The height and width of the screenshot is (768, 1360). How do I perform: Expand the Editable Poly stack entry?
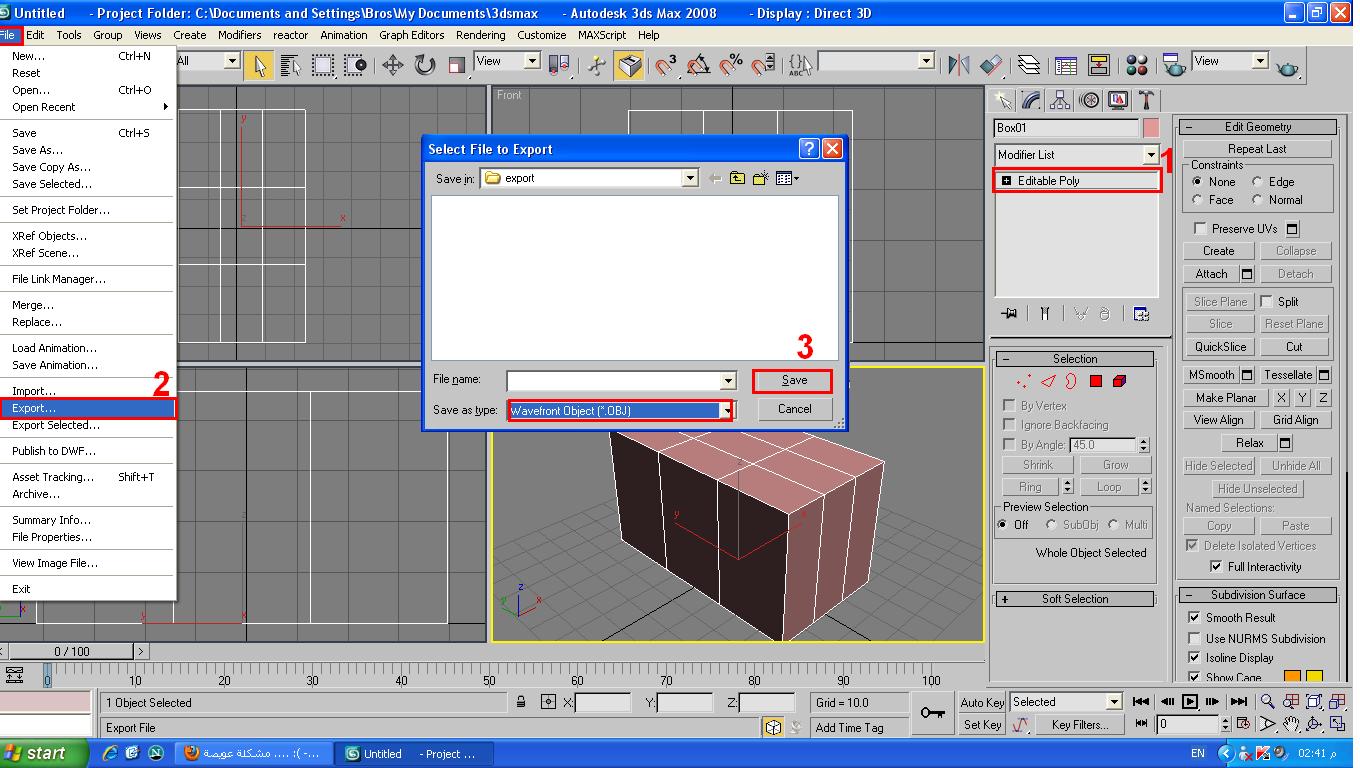[1006, 181]
